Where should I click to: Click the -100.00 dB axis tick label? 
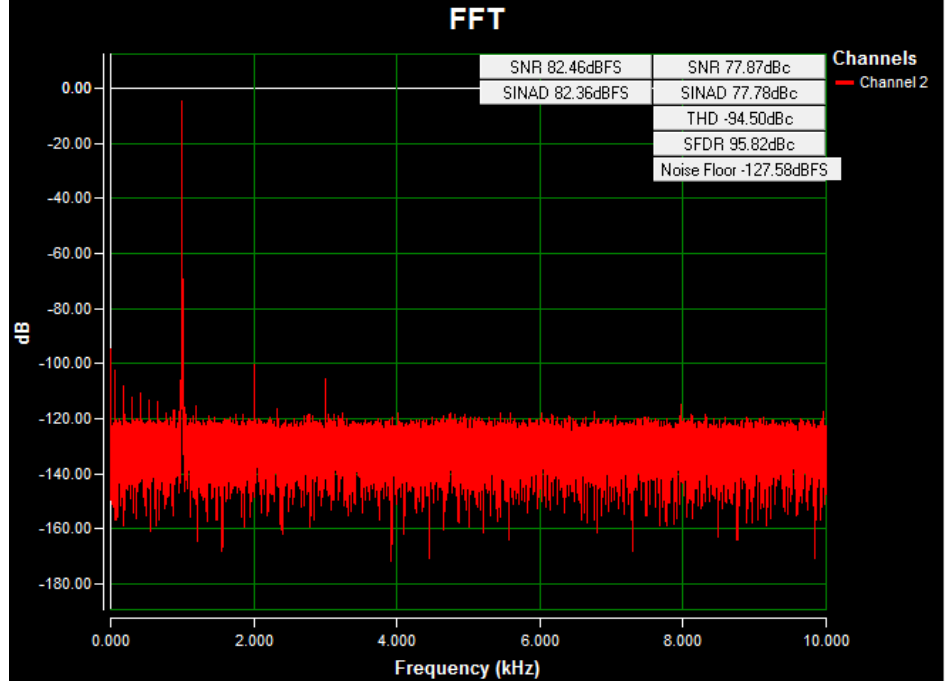pyautogui.click(x=66, y=363)
